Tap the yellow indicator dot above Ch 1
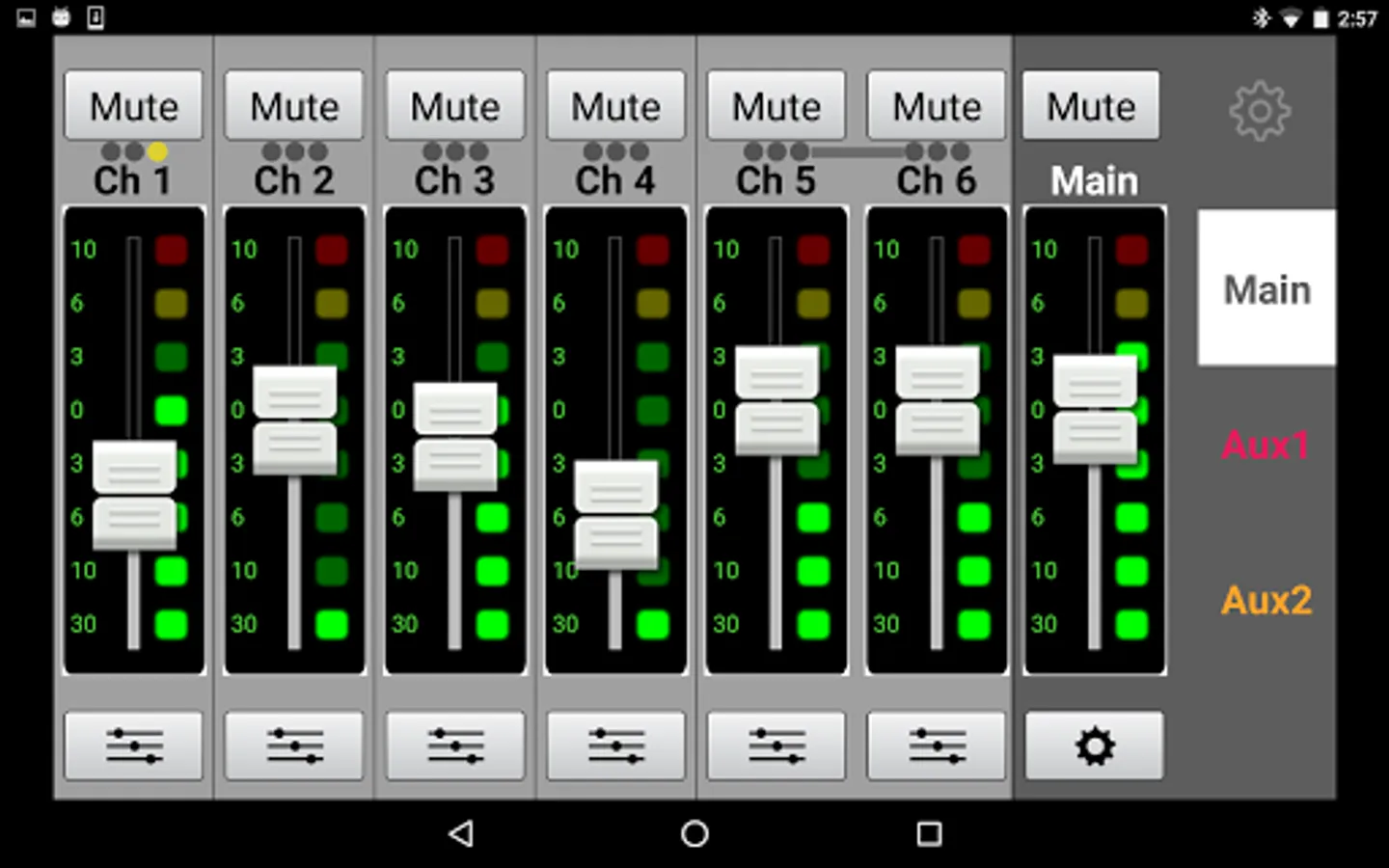1389x868 pixels. point(157,151)
